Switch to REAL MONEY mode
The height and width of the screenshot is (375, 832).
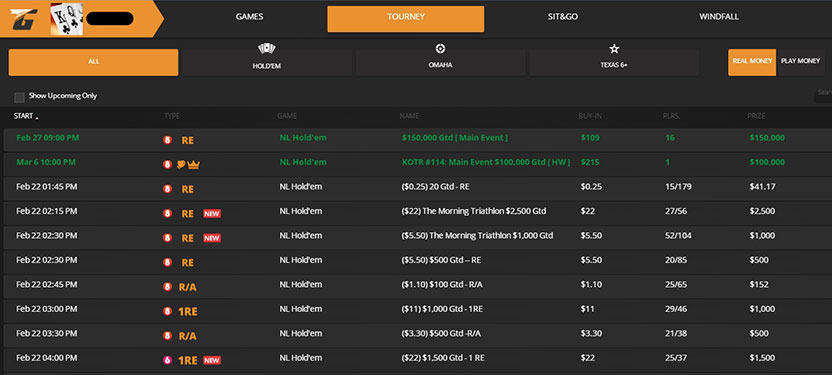(x=752, y=62)
